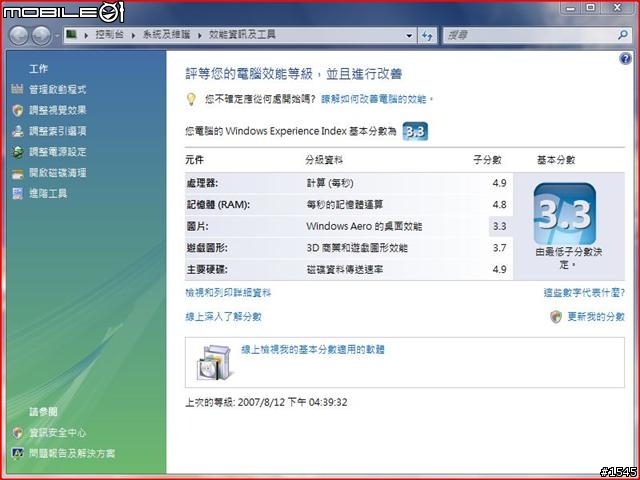Click the 管理啟動程式 icon
Image resolution: width=640 pixels, height=480 pixels.
(17, 89)
